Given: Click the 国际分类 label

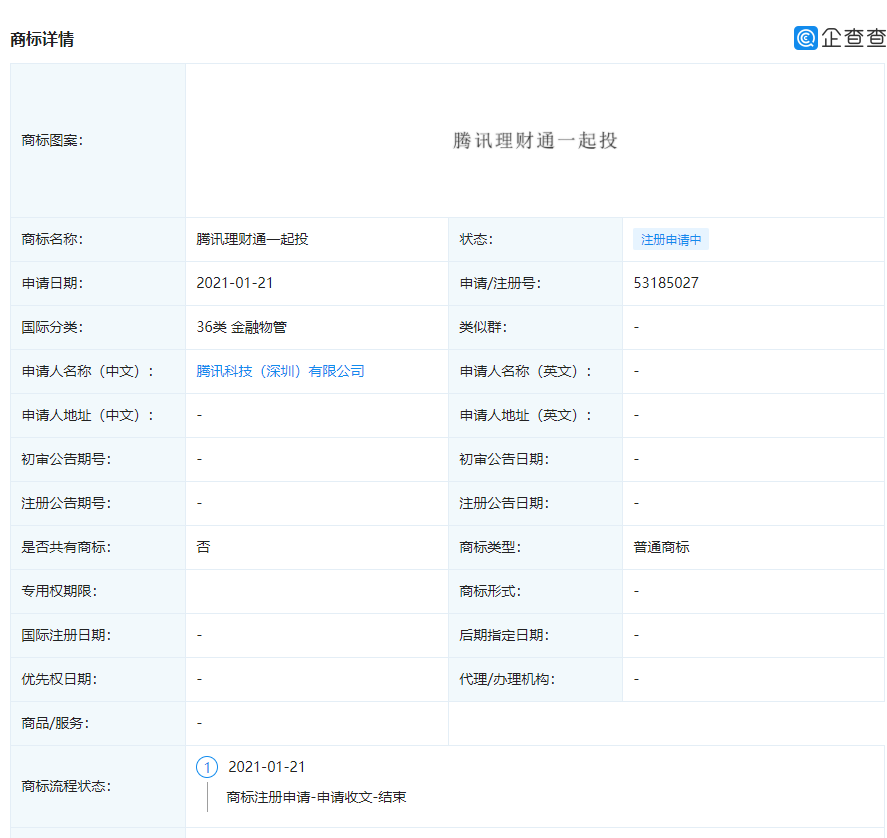Looking at the screenshot, I should click(52, 327).
